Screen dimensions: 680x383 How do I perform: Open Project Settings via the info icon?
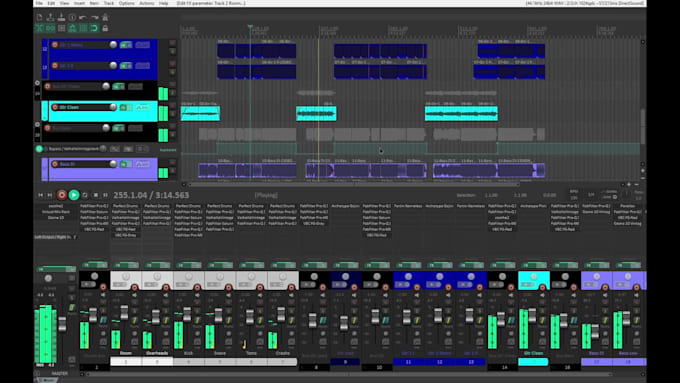pos(72,17)
